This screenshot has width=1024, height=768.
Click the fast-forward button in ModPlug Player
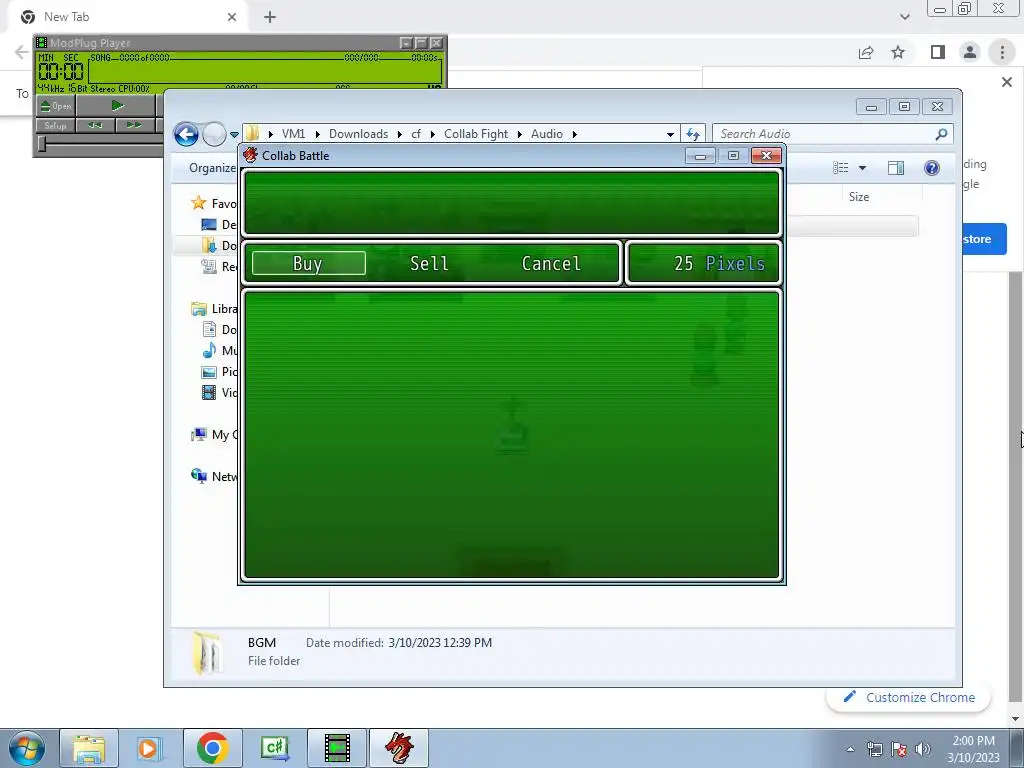(134, 125)
